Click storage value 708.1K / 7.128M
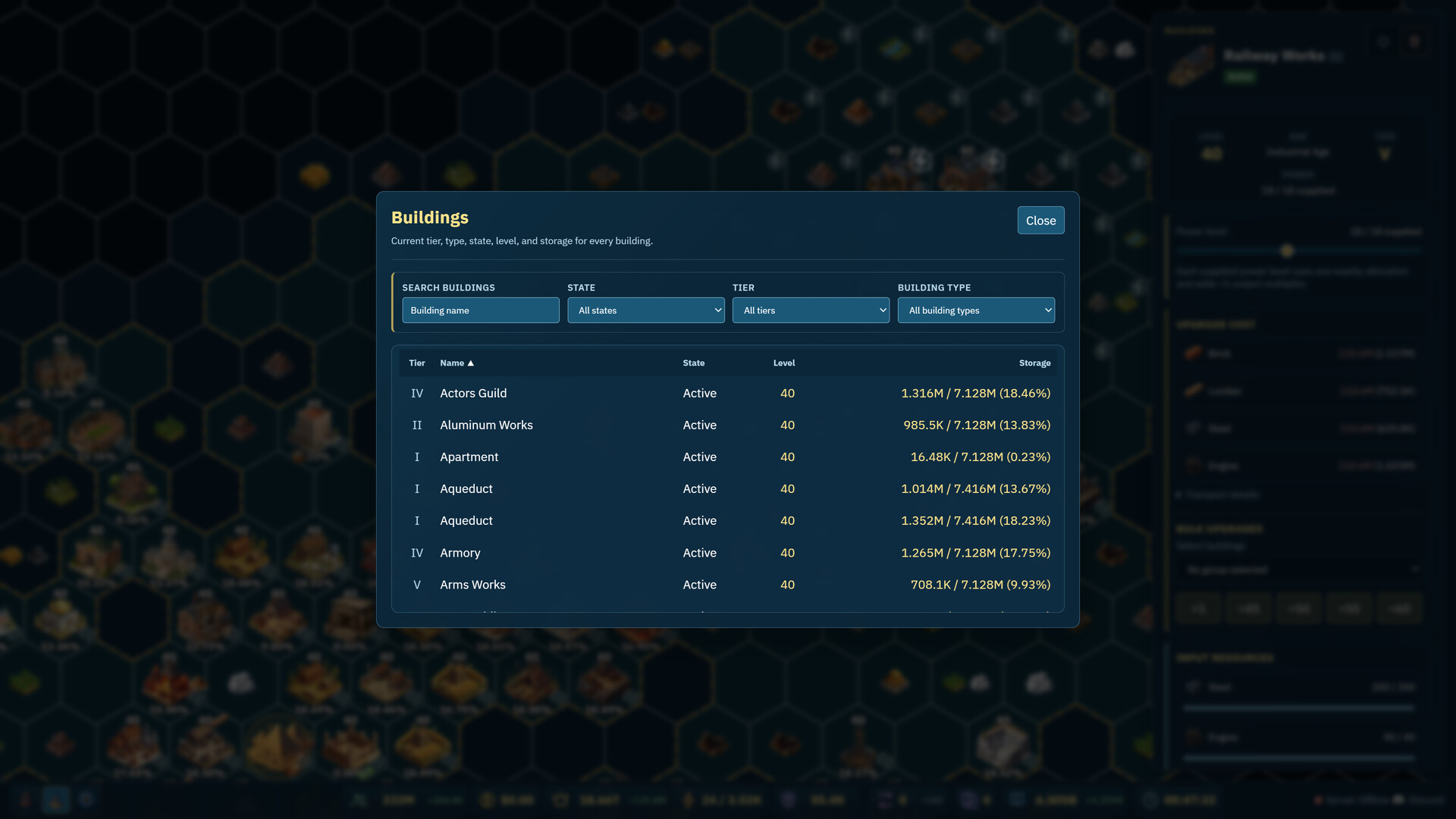This screenshot has height=819, width=1456. 980,585
